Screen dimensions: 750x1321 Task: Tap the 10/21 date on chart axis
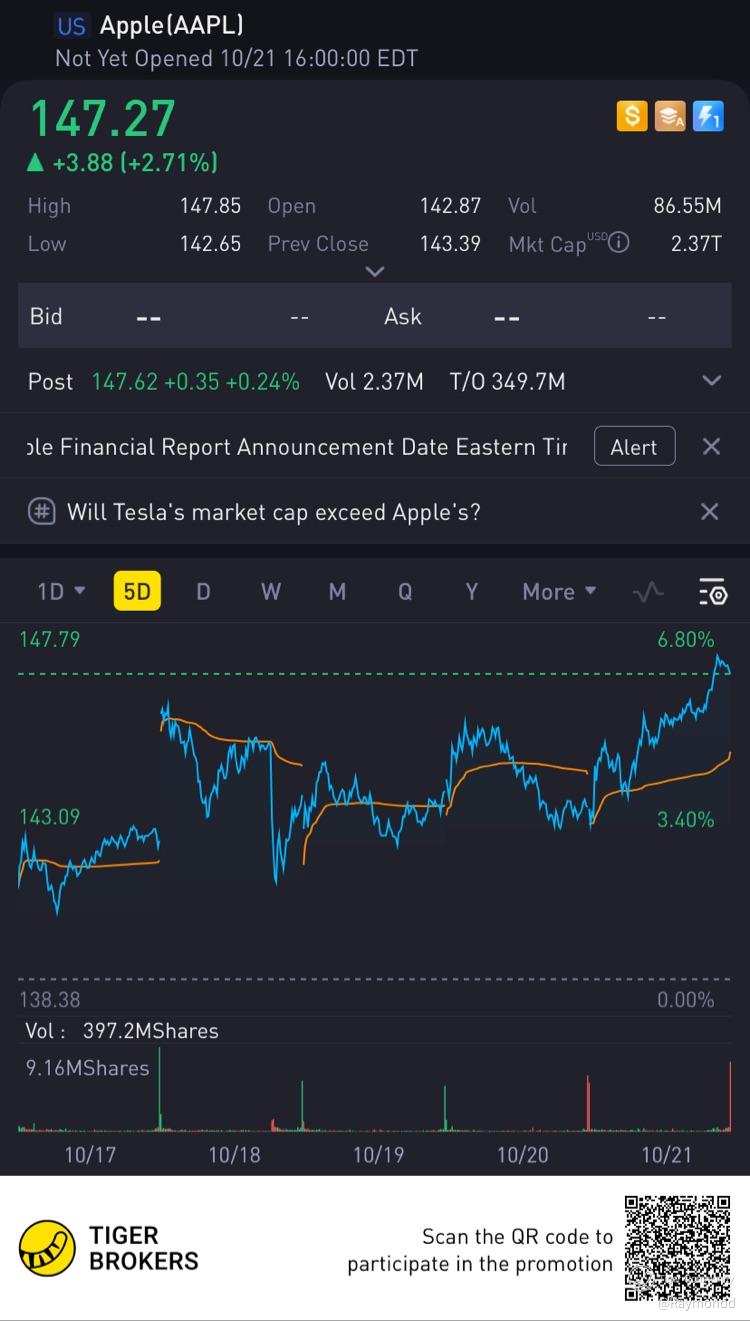[666, 1155]
